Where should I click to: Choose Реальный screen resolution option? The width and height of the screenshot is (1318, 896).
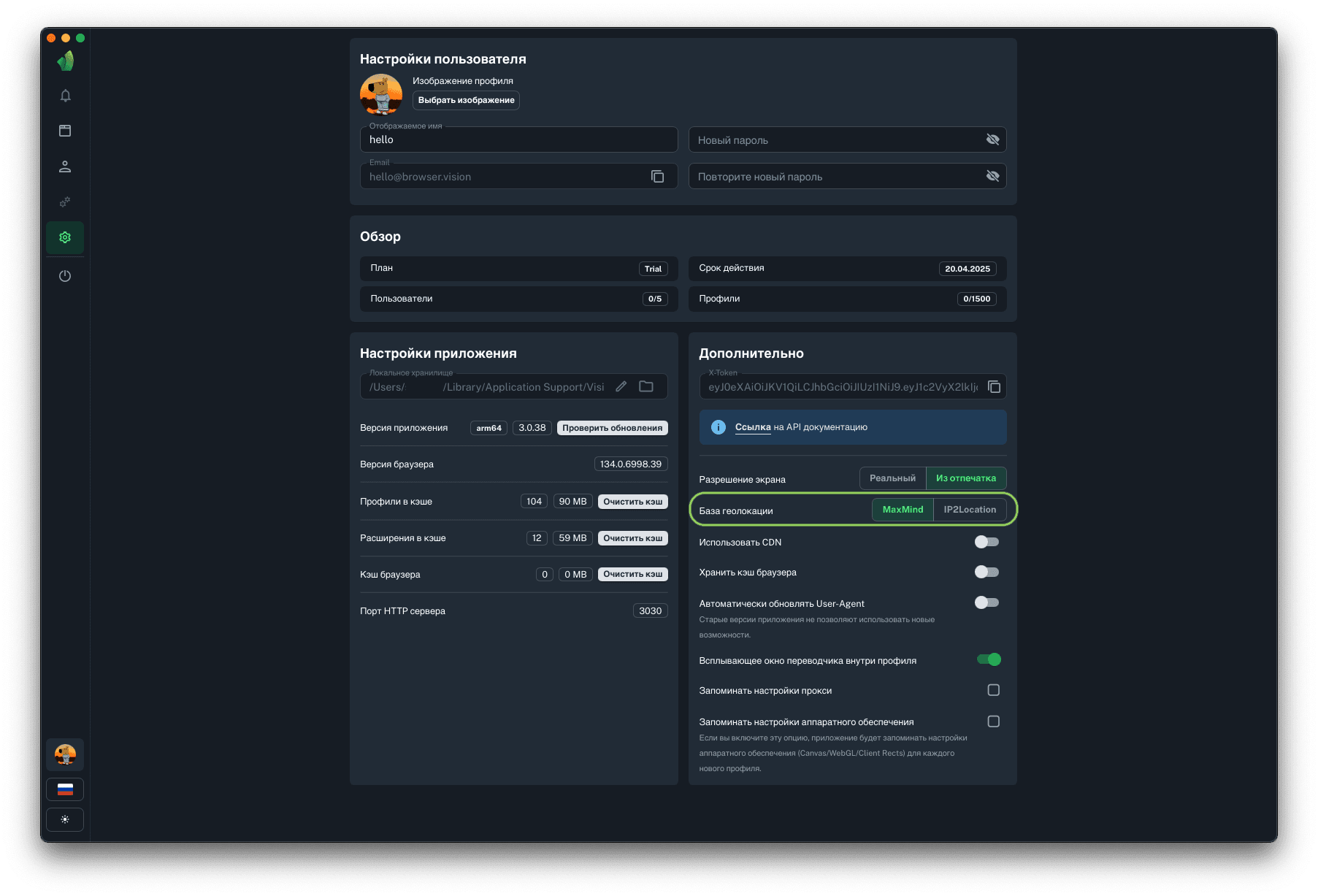892,478
